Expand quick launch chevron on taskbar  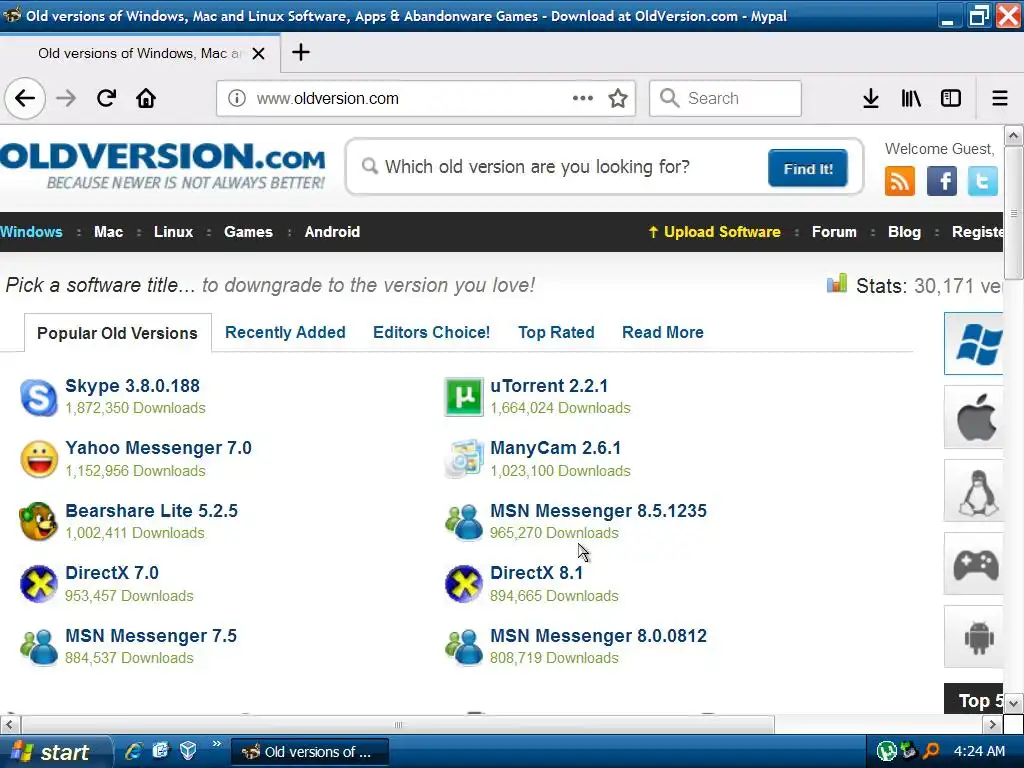click(x=216, y=744)
